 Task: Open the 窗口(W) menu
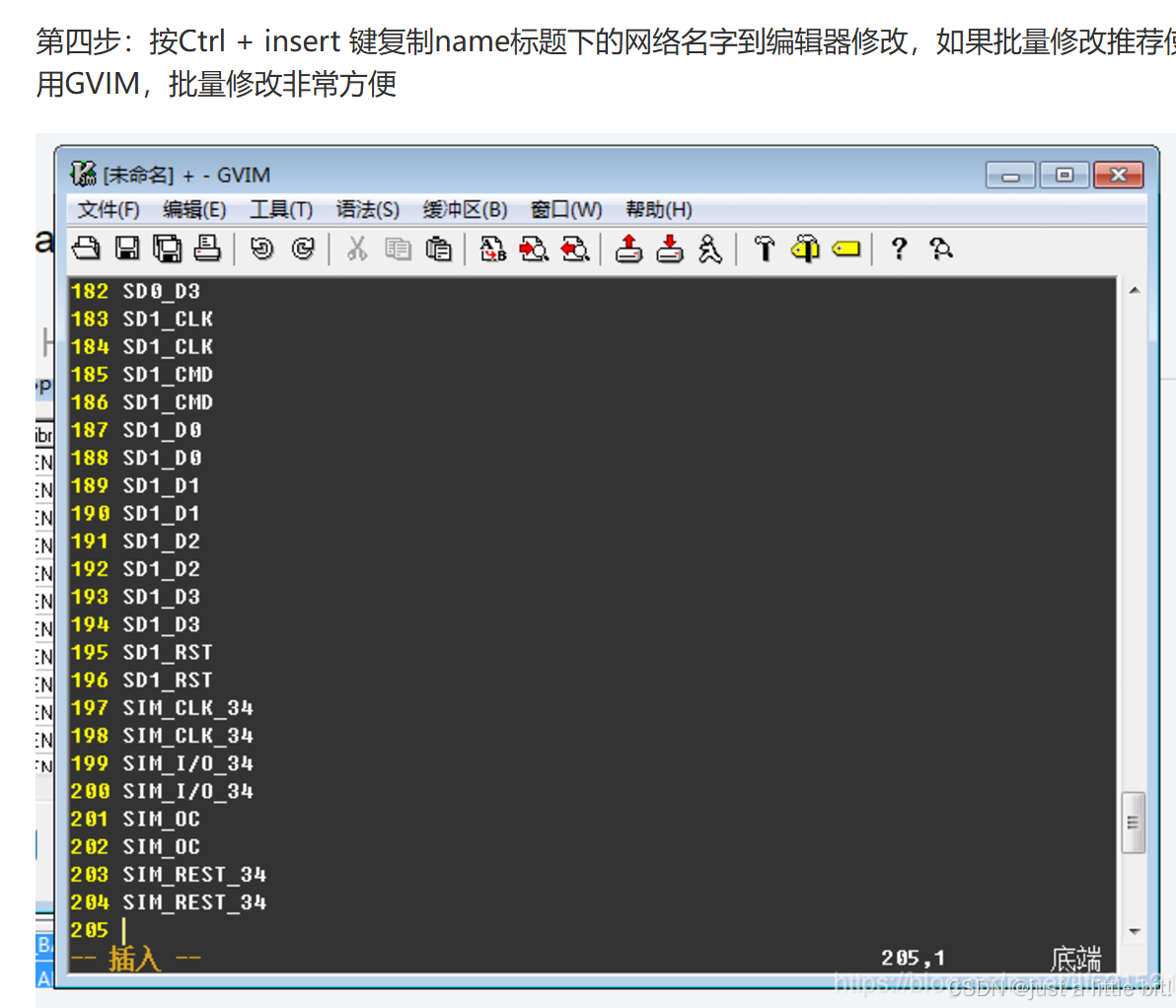tap(566, 209)
